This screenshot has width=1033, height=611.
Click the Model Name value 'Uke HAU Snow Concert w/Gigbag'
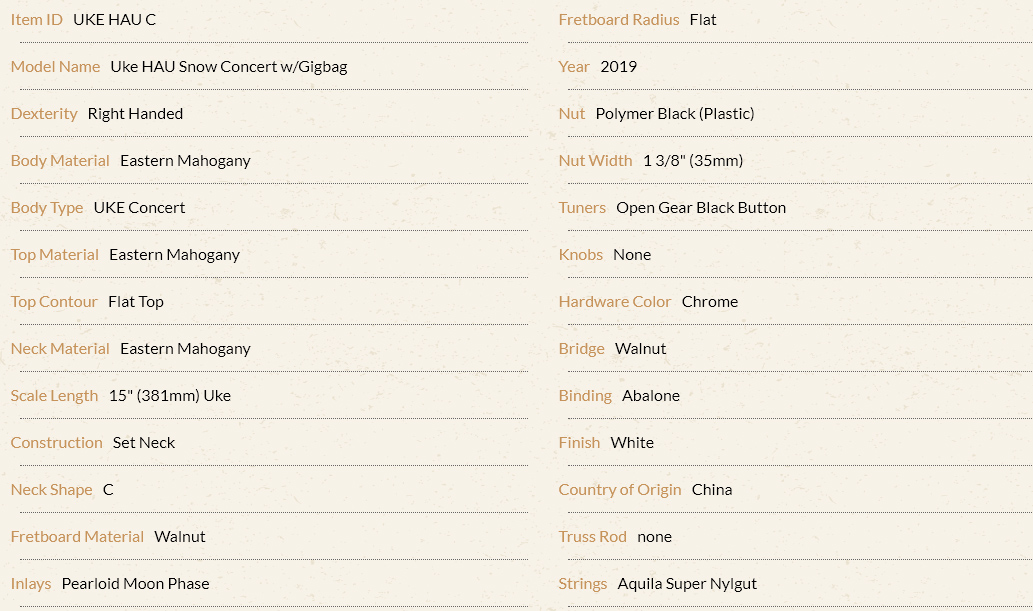229,67
